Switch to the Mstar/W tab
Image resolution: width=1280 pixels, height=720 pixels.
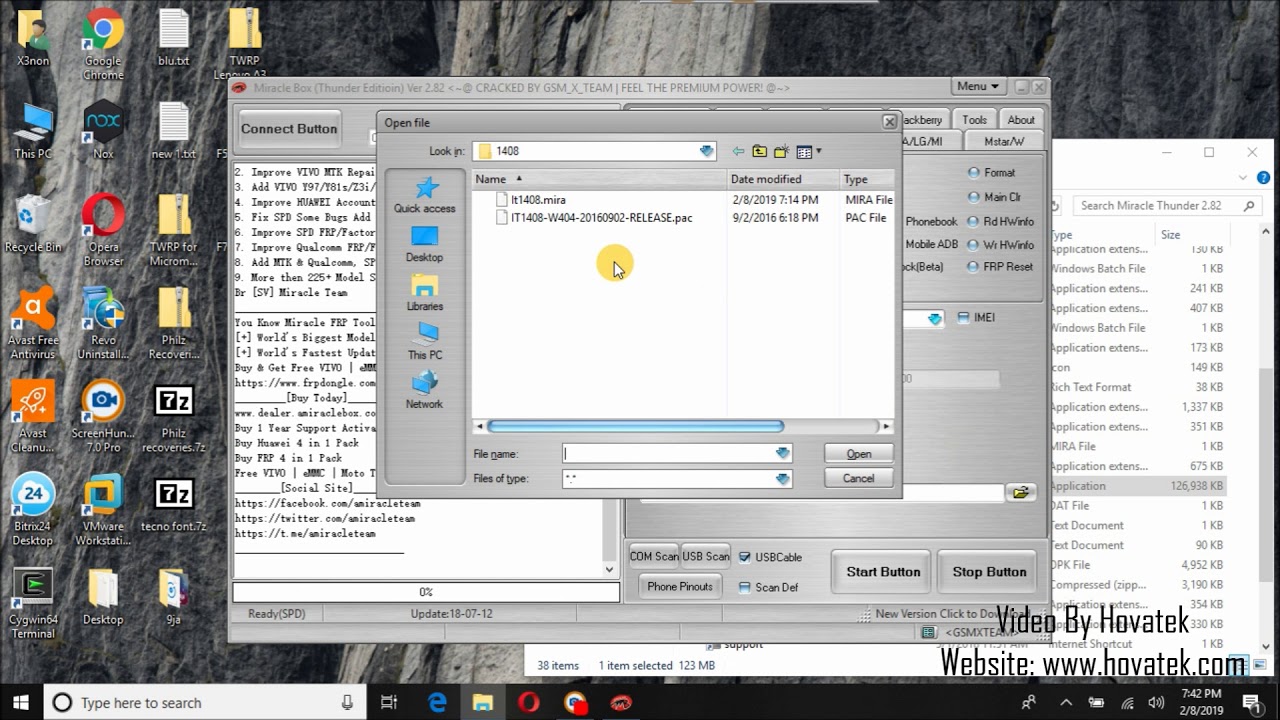click(1004, 141)
